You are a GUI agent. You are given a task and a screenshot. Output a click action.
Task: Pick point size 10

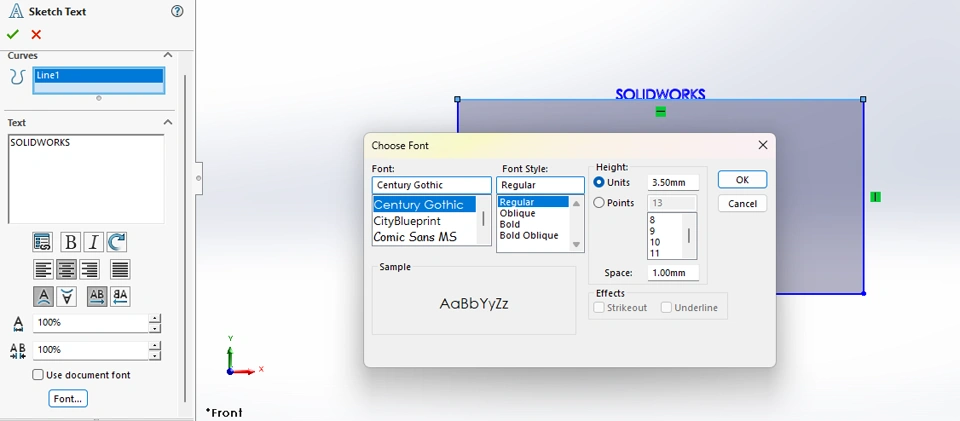(654, 242)
